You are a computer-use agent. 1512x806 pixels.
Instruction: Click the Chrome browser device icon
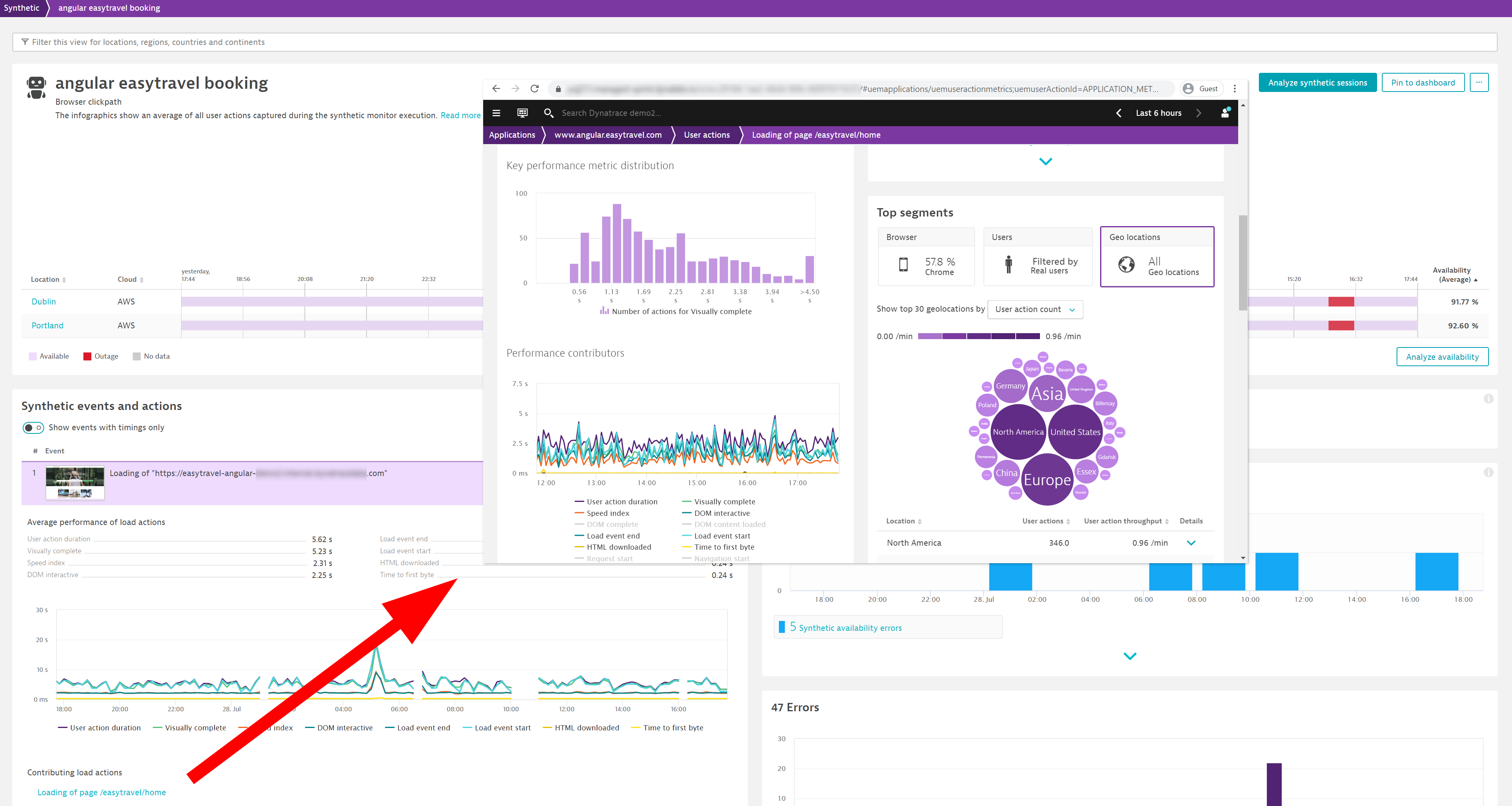tap(903, 265)
